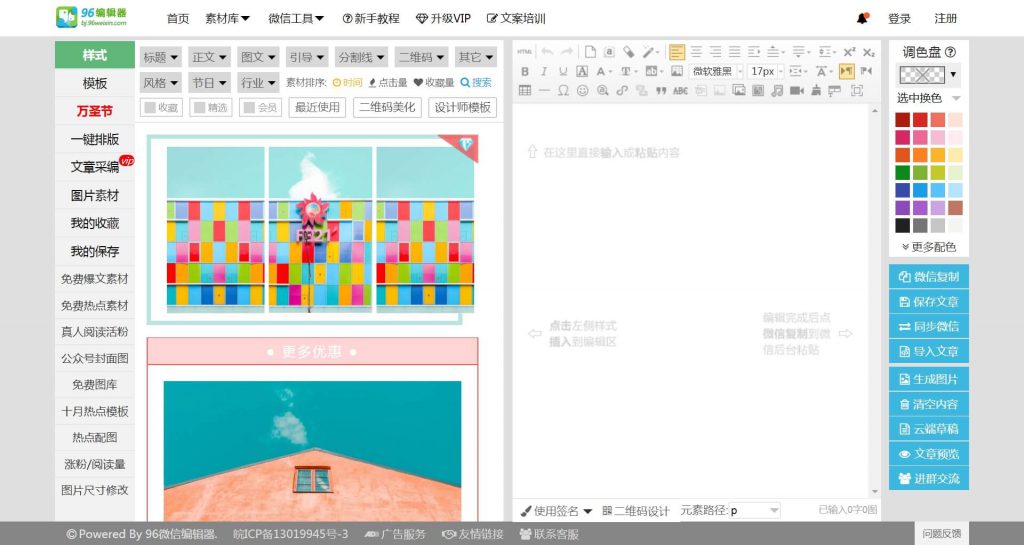
Task: Check the 会员 filter checkbox
Action: pyautogui.click(x=260, y=108)
